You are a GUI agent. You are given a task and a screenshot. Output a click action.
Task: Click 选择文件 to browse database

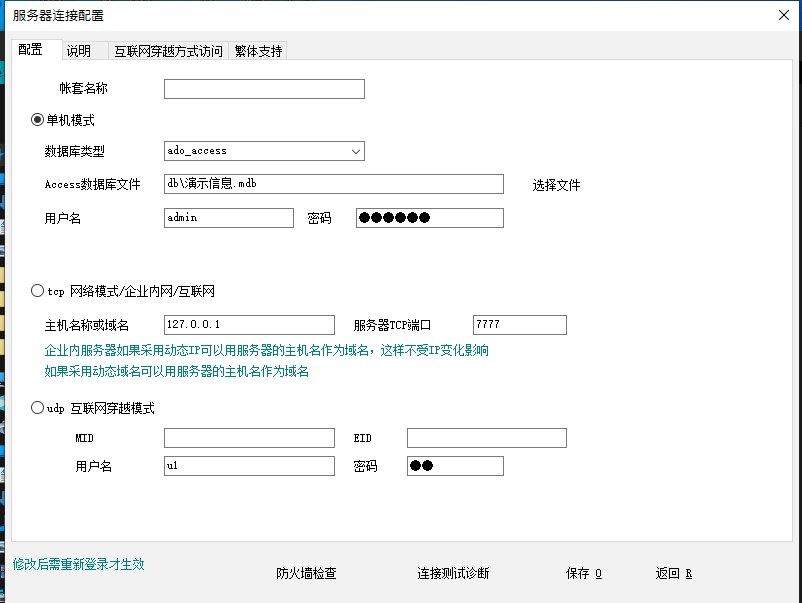(x=556, y=185)
